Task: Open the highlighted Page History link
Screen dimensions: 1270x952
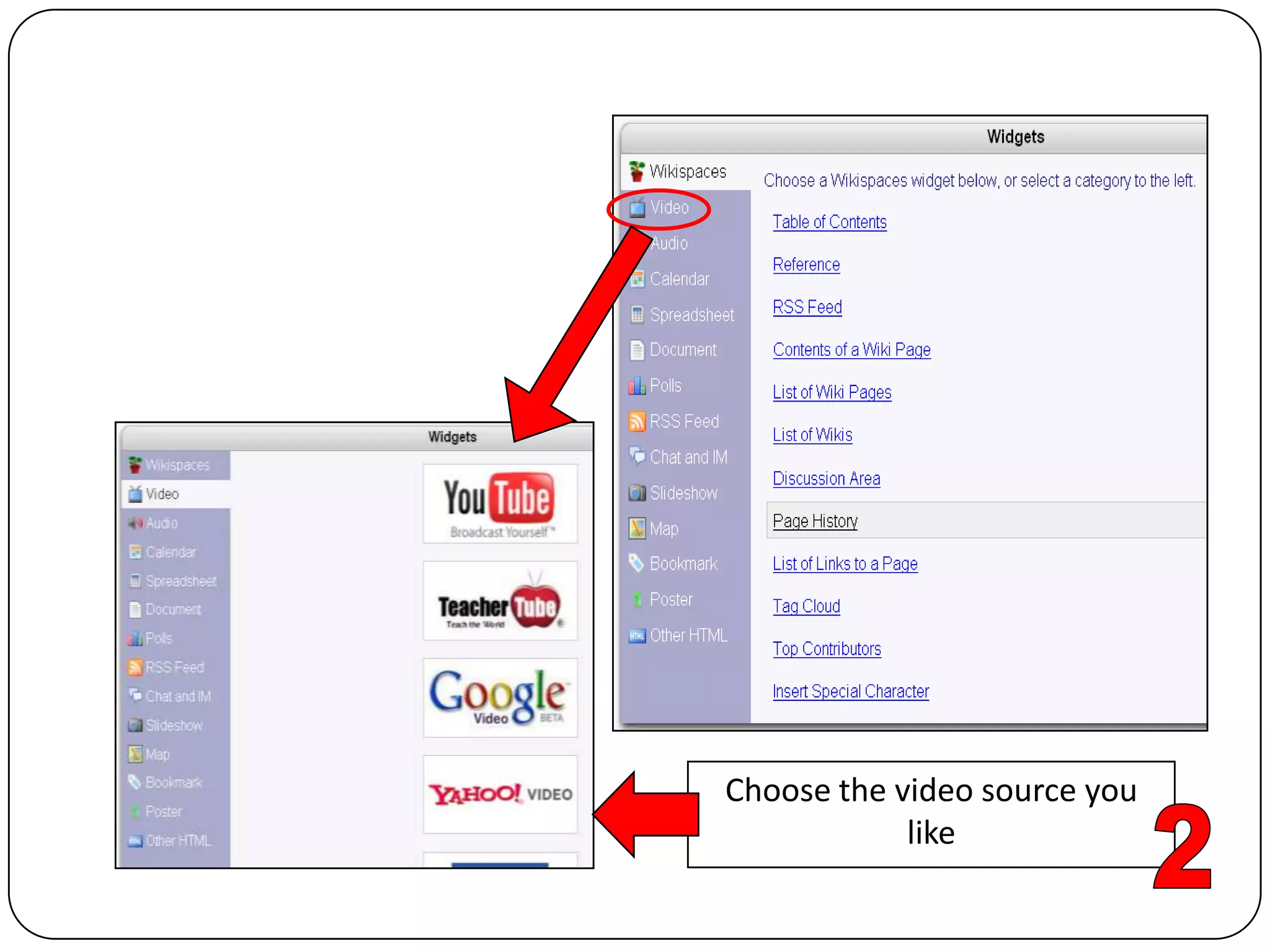Action: pos(815,521)
